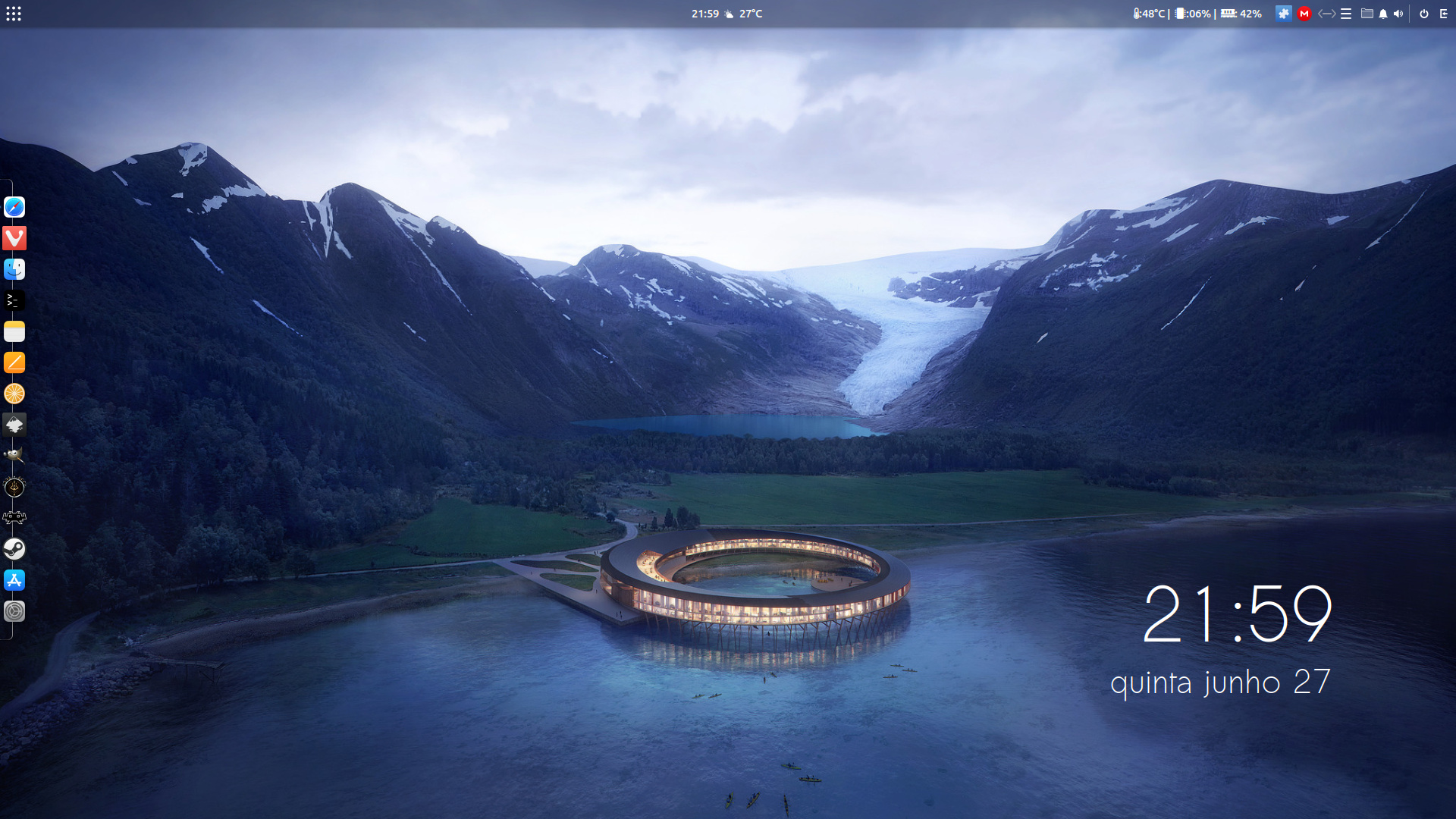Open volume control speaker icon
Viewport: 1456px width, 819px height.
coord(1398,14)
